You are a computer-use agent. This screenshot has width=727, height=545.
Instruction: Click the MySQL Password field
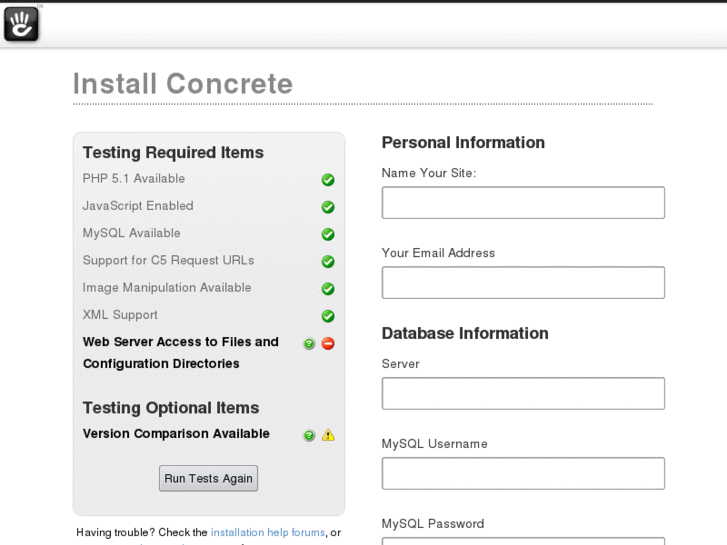523,541
